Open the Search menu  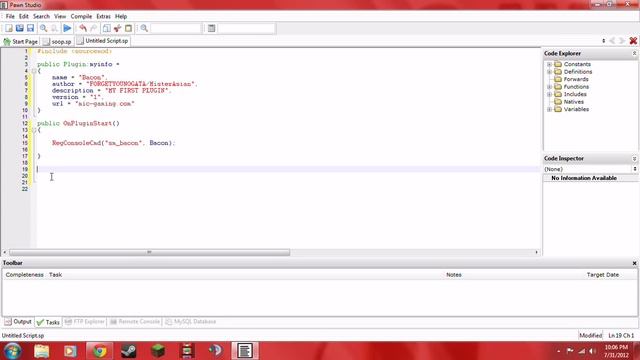[x=41, y=16]
